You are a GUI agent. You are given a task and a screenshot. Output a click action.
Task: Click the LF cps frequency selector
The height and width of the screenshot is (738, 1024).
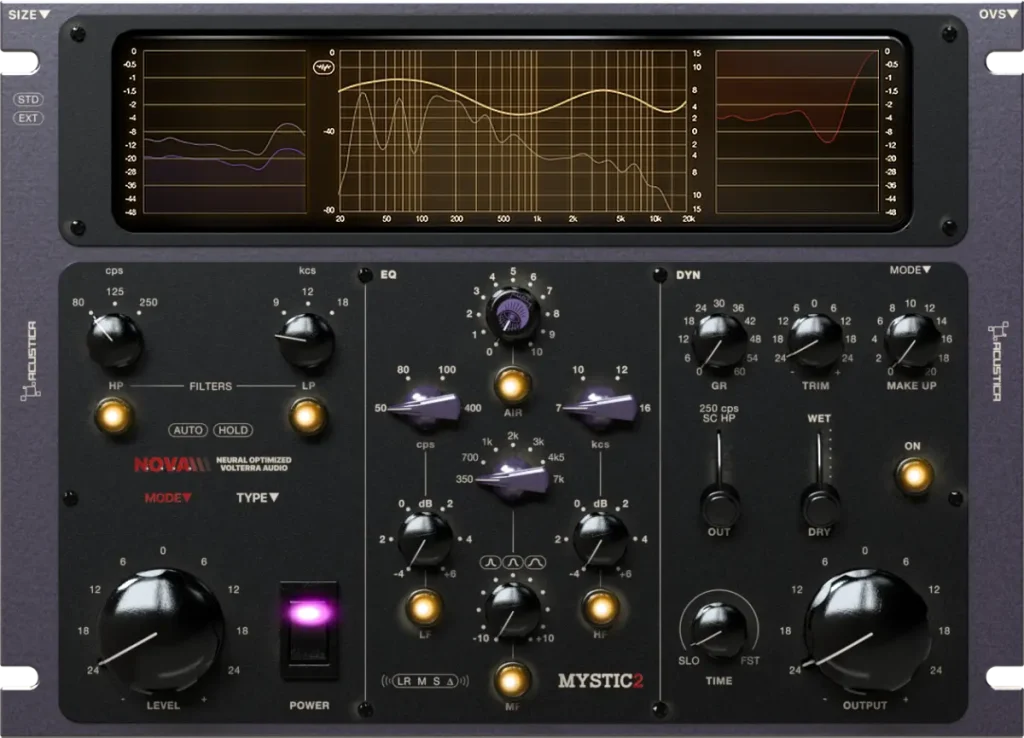click(x=424, y=408)
